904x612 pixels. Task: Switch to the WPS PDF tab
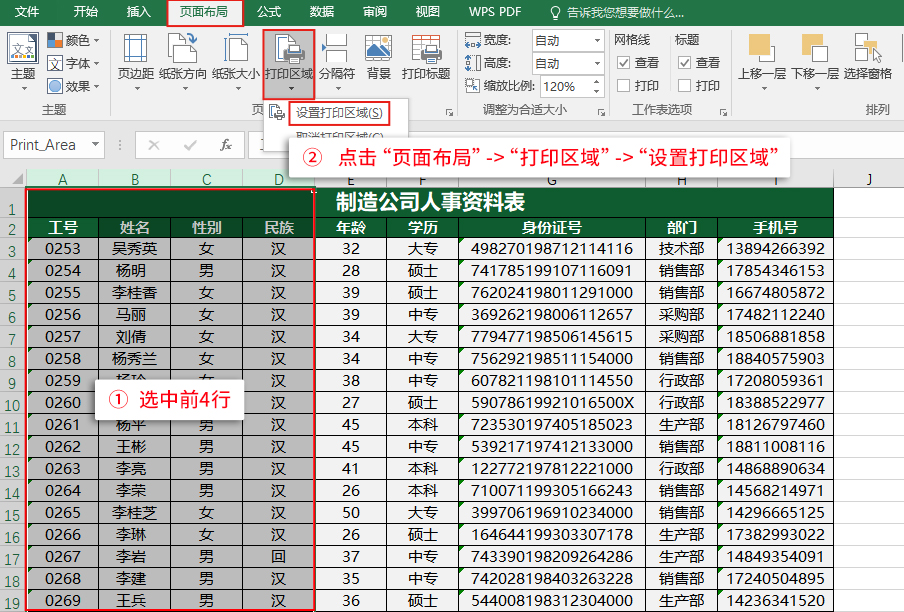coord(495,12)
